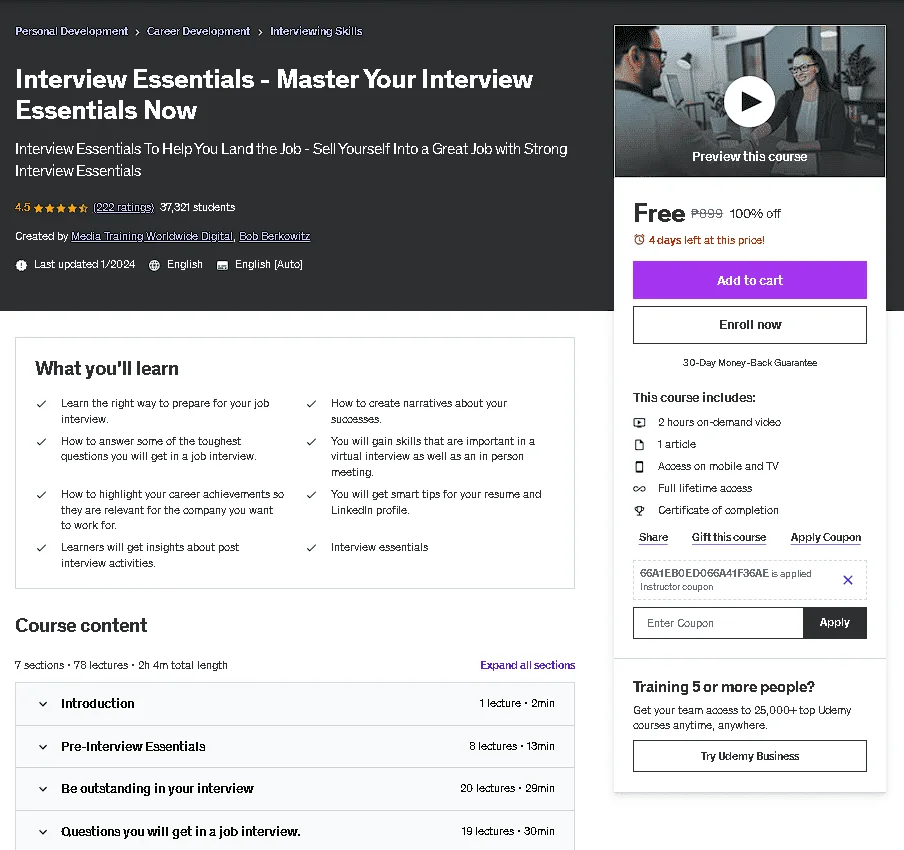Click the 'Free' price text

659,213
